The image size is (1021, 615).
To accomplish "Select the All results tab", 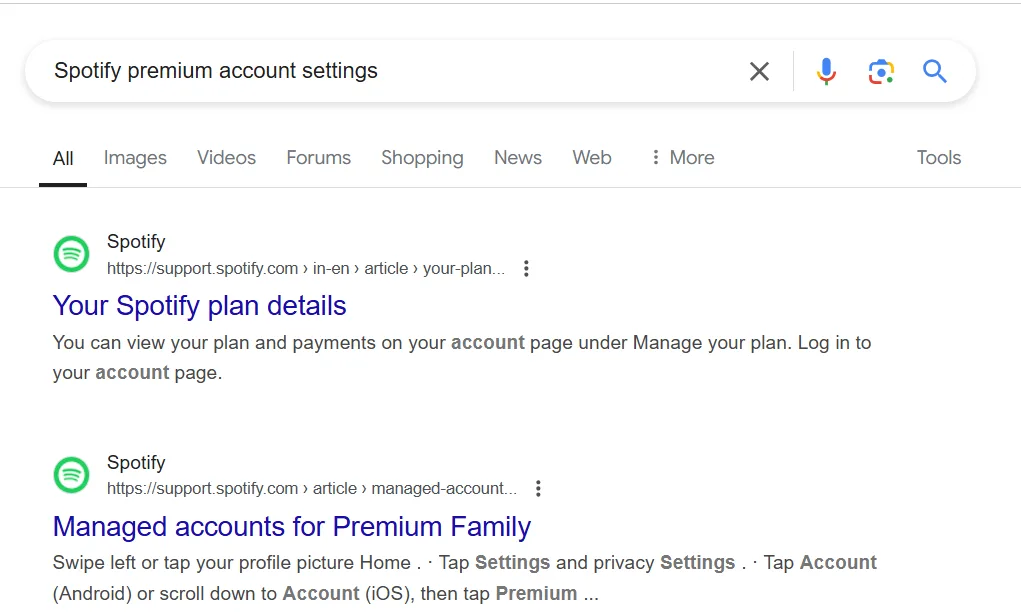I will (63, 158).
